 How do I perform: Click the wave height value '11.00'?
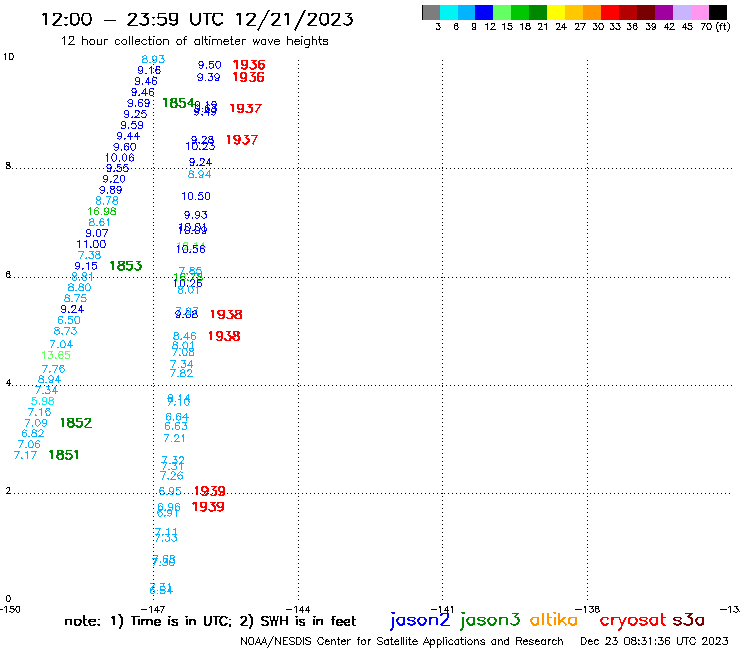[x=92, y=244]
